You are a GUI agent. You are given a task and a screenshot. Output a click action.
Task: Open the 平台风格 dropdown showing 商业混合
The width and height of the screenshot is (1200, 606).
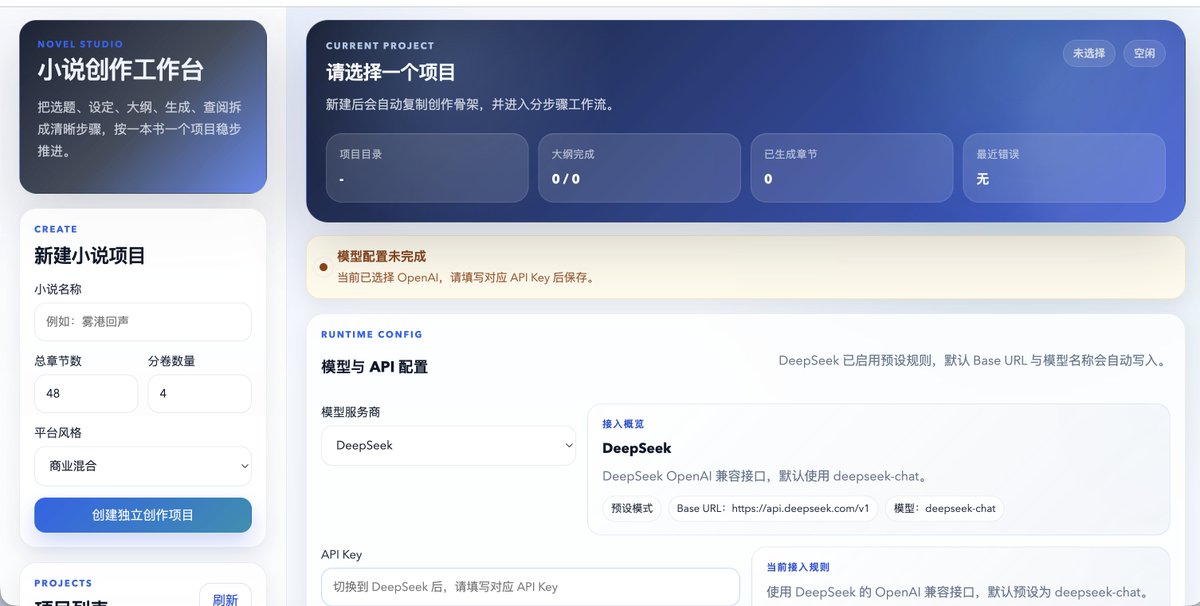pyautogui.click(x=143, y=466)
